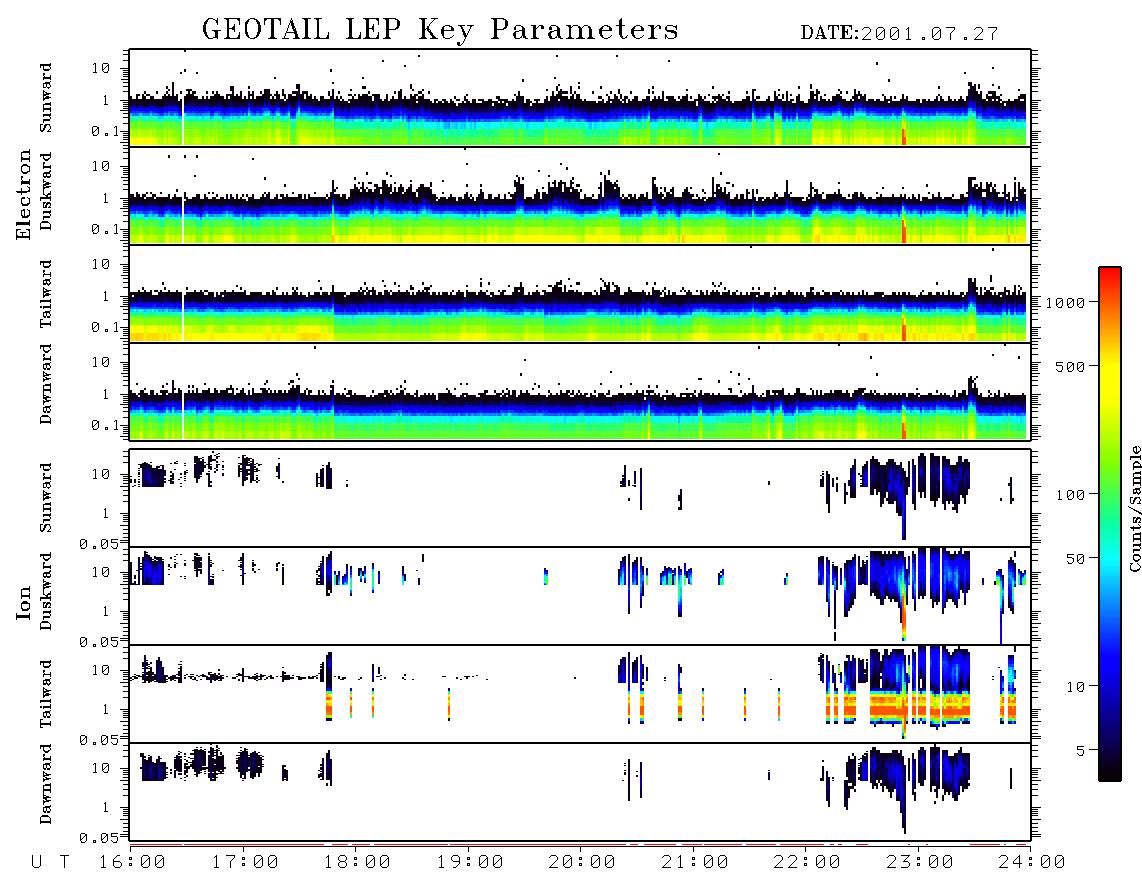Click the 5 colorbar tick value
The width and height of the screenshot is (1142, 880).
coord(1081,751)
